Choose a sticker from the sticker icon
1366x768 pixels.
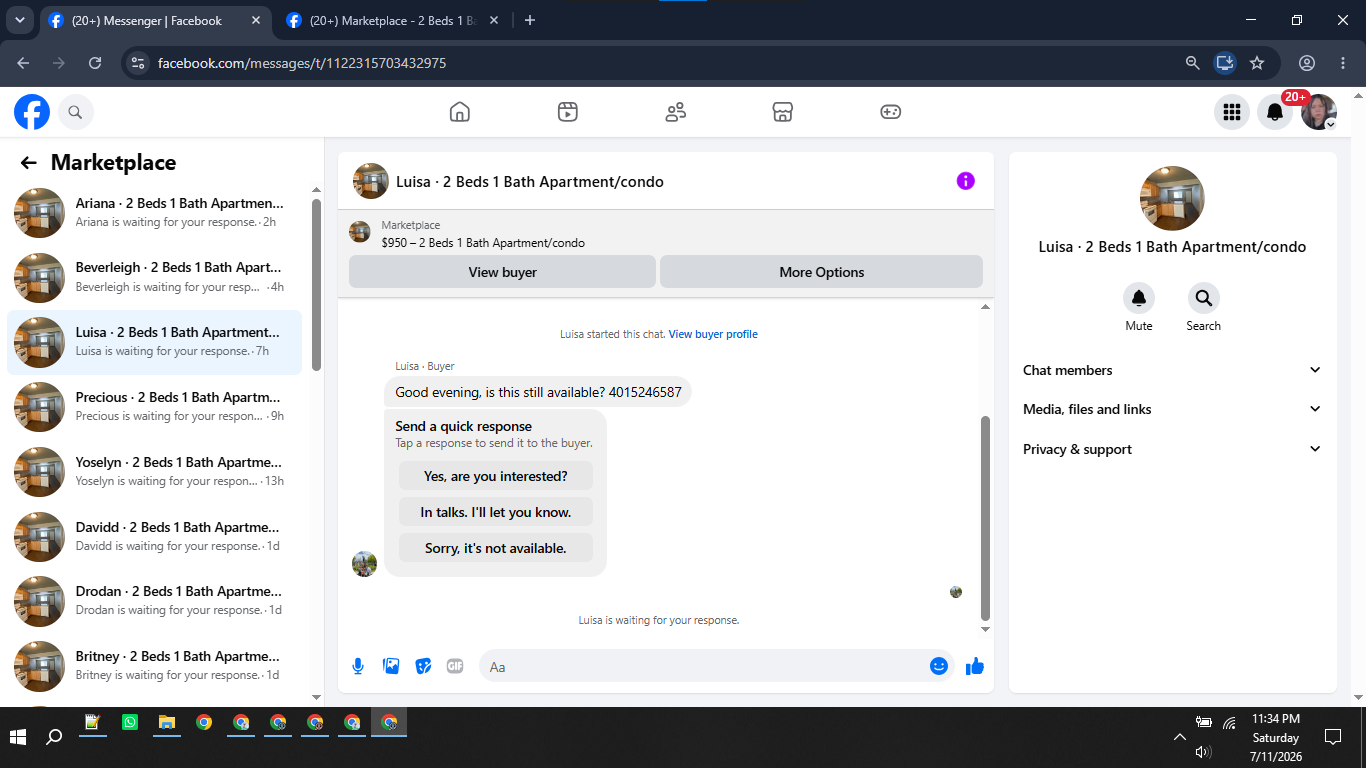pos(423,666)
